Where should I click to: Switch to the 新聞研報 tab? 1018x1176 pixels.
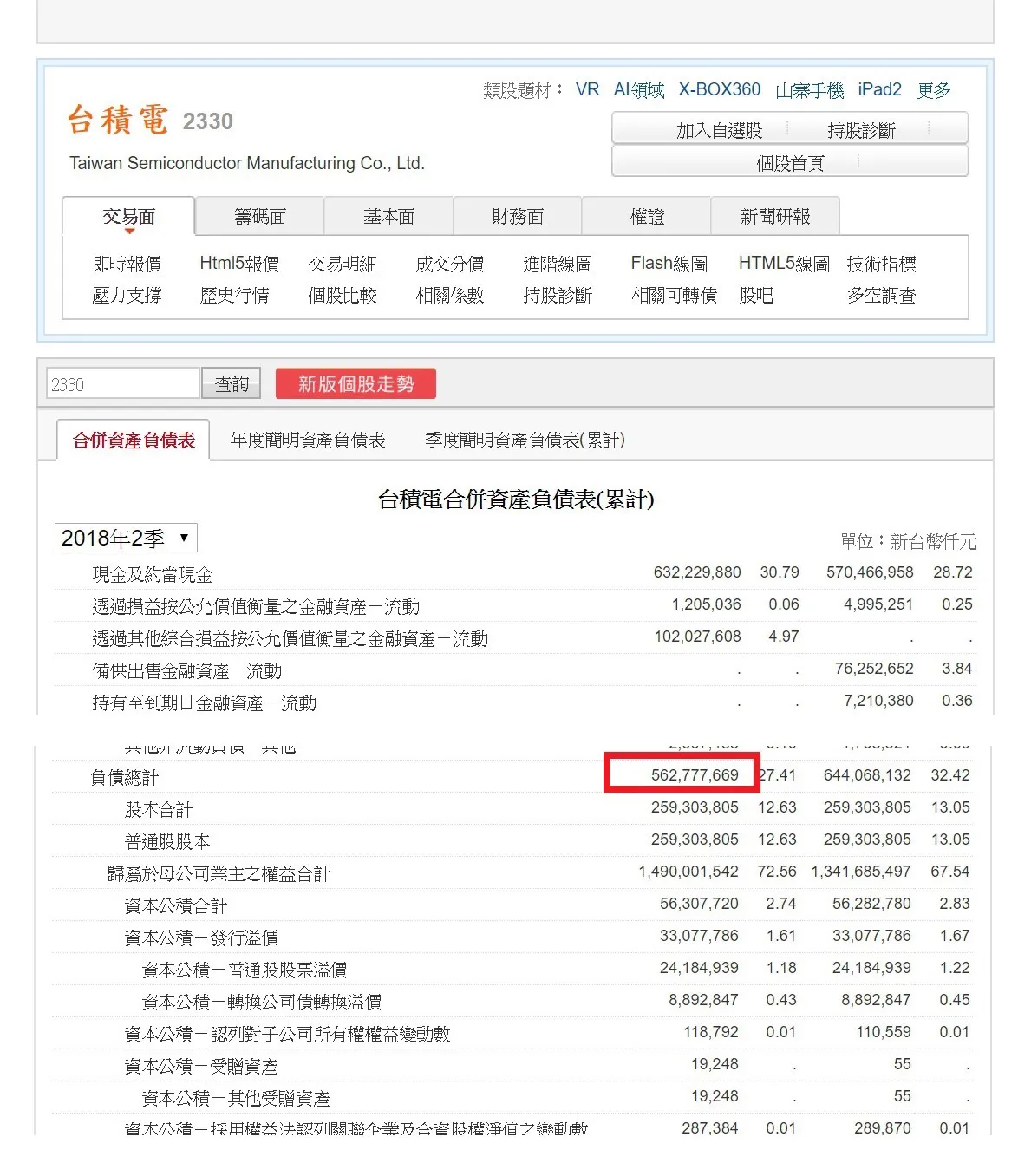[x=775, y=216]
